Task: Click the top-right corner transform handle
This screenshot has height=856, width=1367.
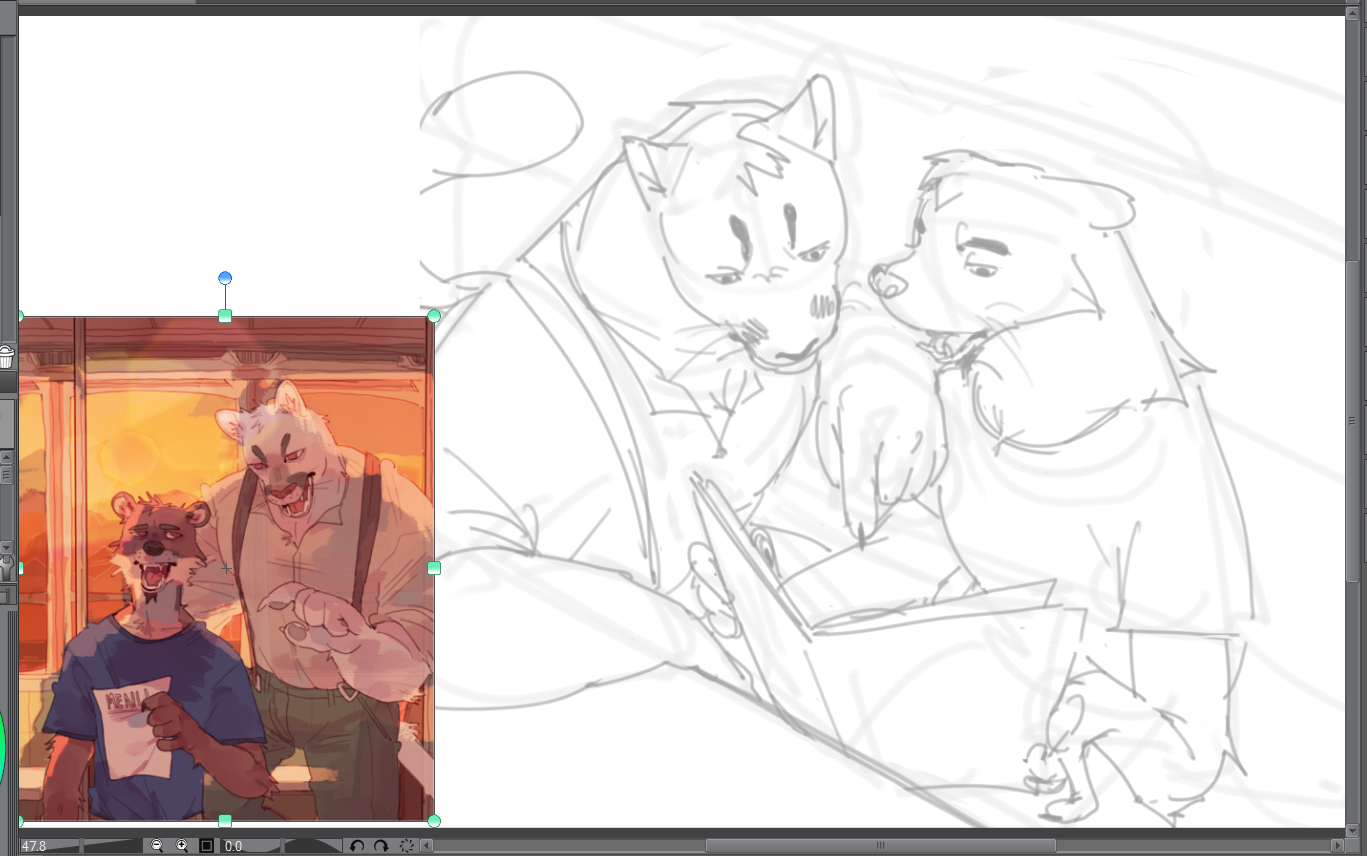Action: tap(434, 316)
